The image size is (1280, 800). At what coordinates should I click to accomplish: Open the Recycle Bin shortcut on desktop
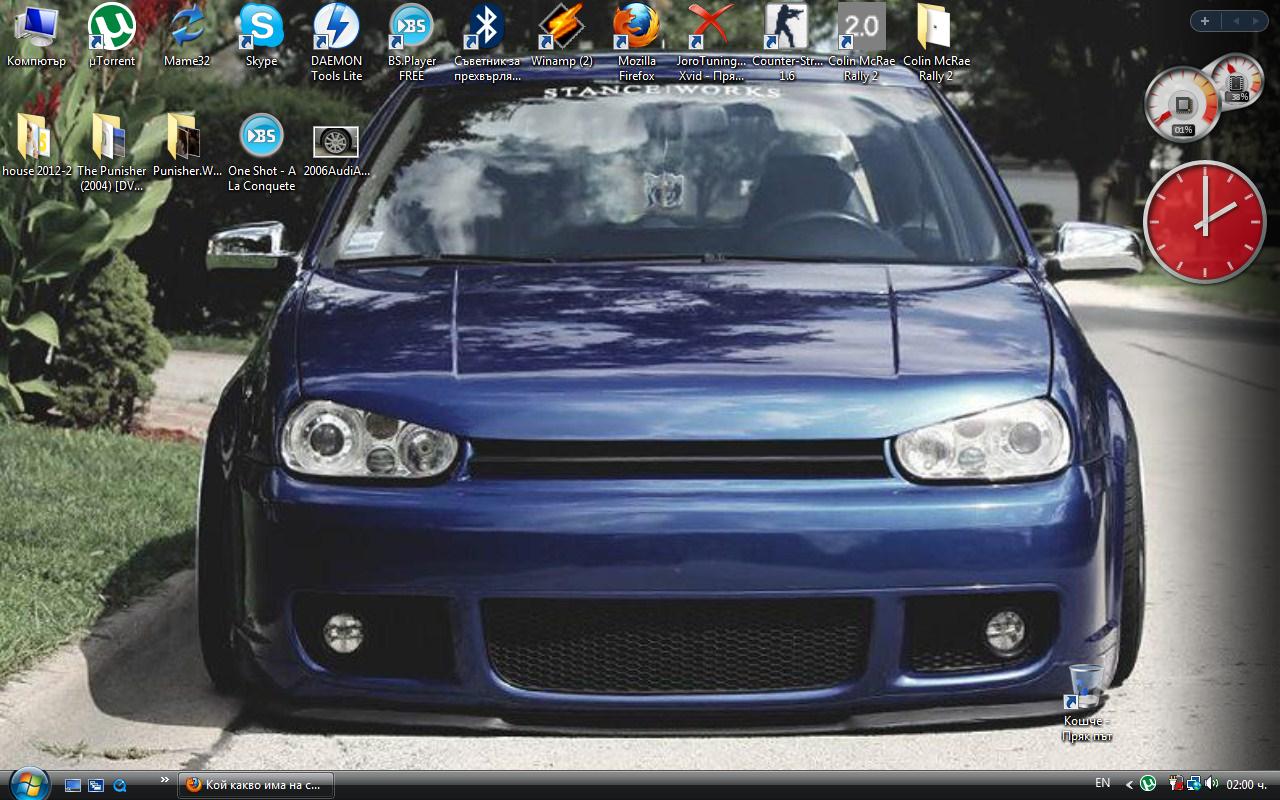1086,690
